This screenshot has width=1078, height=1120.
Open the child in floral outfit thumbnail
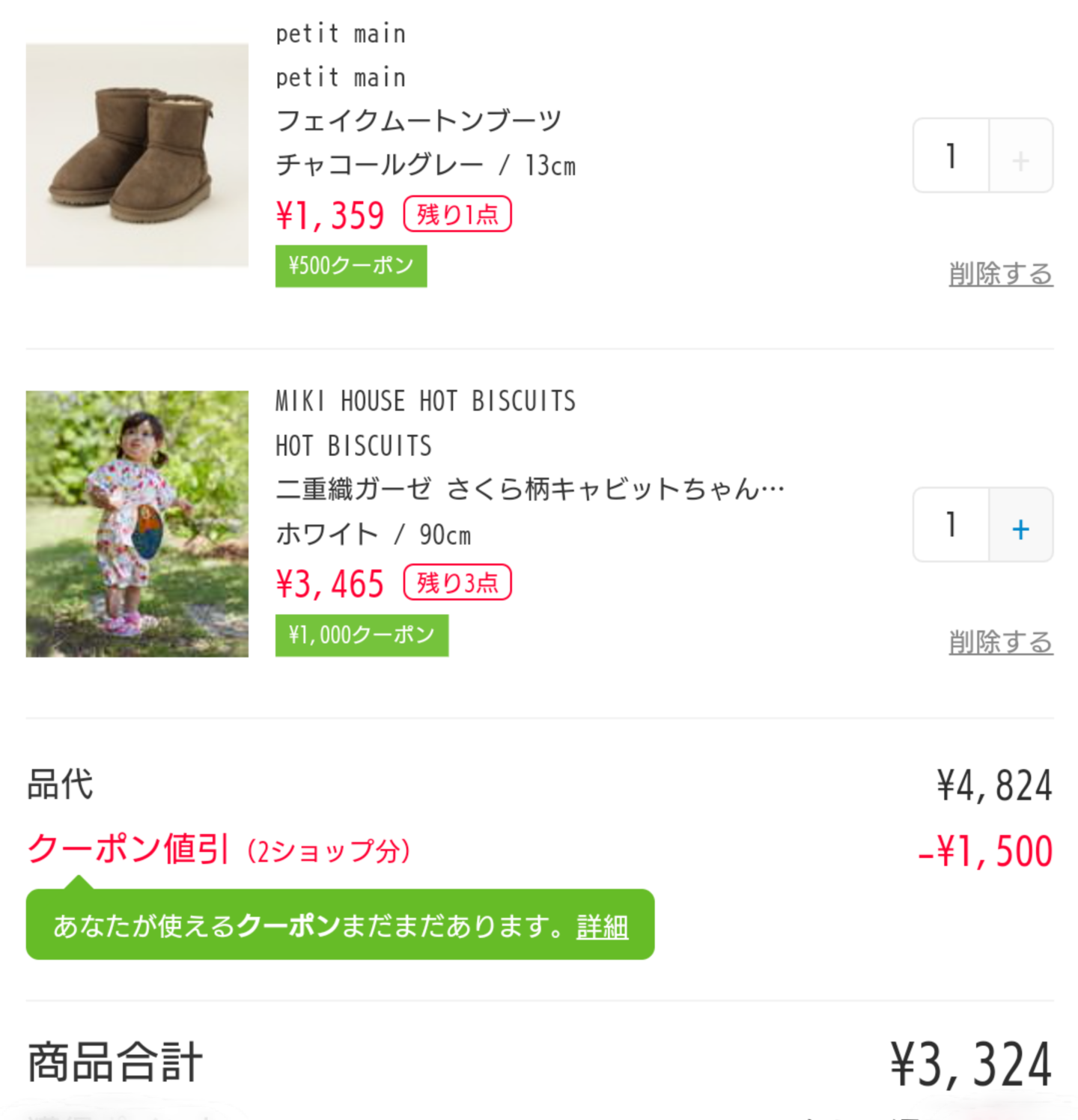pos(137,524)
